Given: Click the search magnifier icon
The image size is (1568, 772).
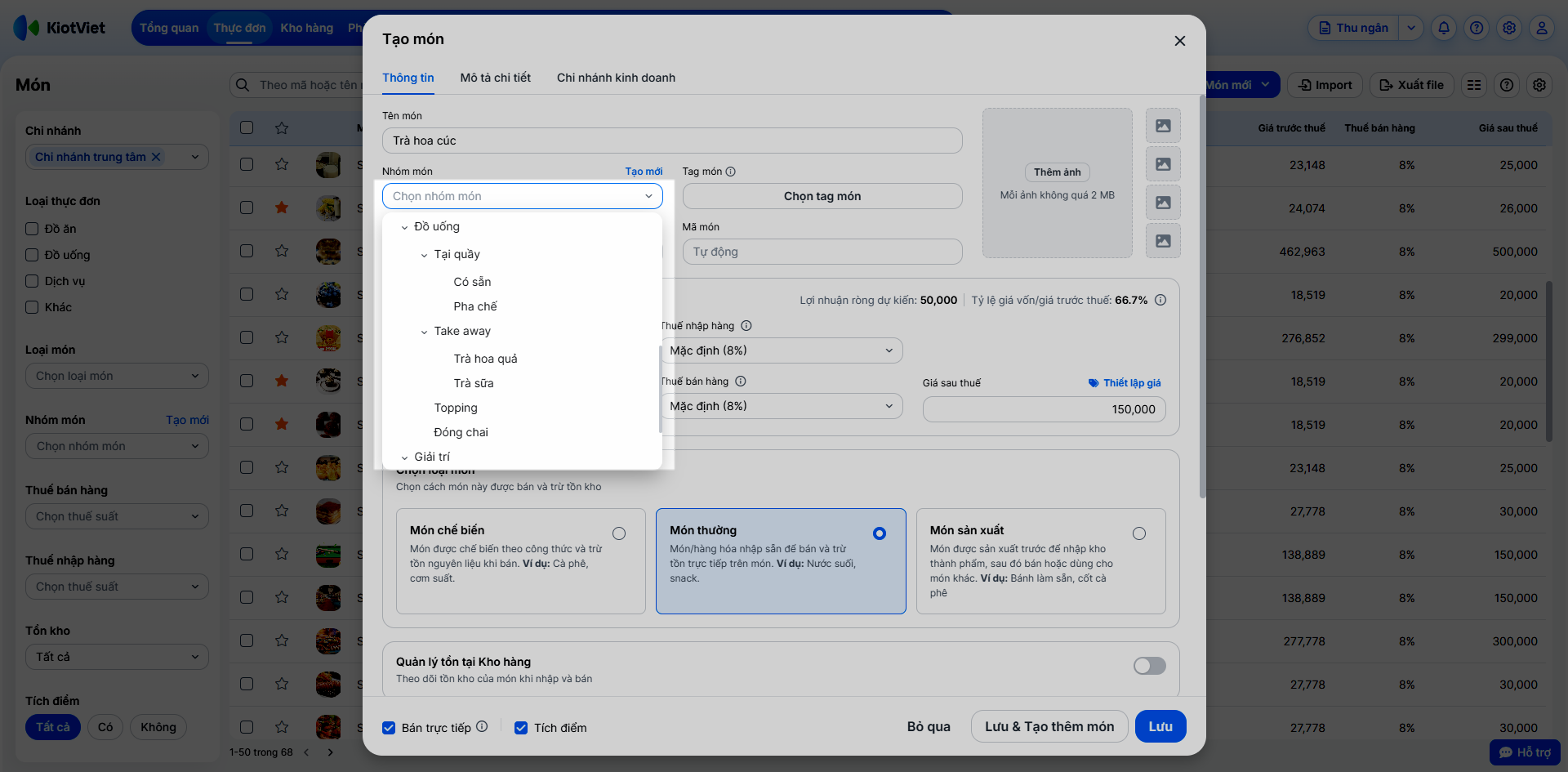Looking at the screenshot, I should (x=243, y=85).
